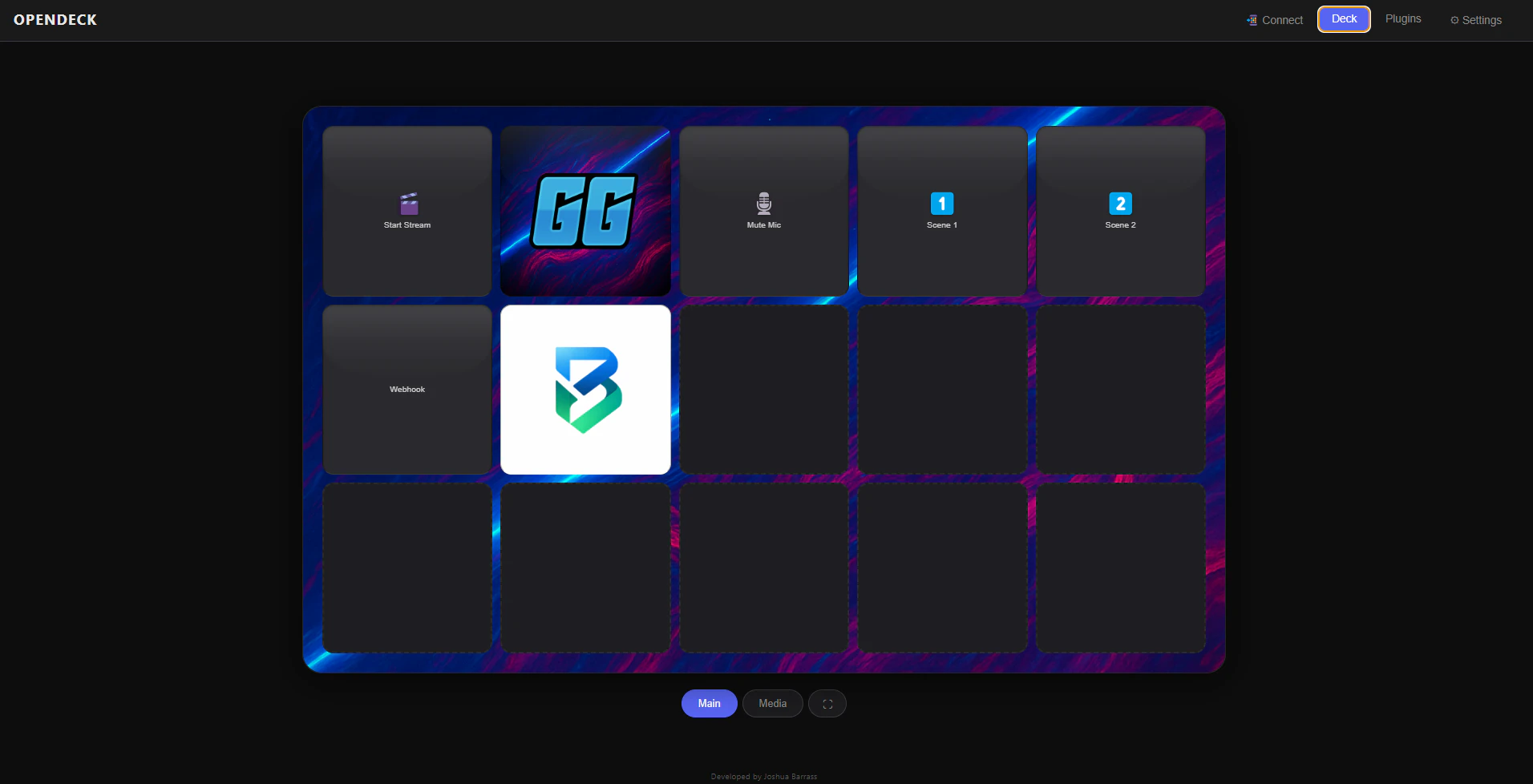Select the Main profile tab
The width and height of the screenshot is (1533, 784).
pyautogui.click(x=708, y=703)
